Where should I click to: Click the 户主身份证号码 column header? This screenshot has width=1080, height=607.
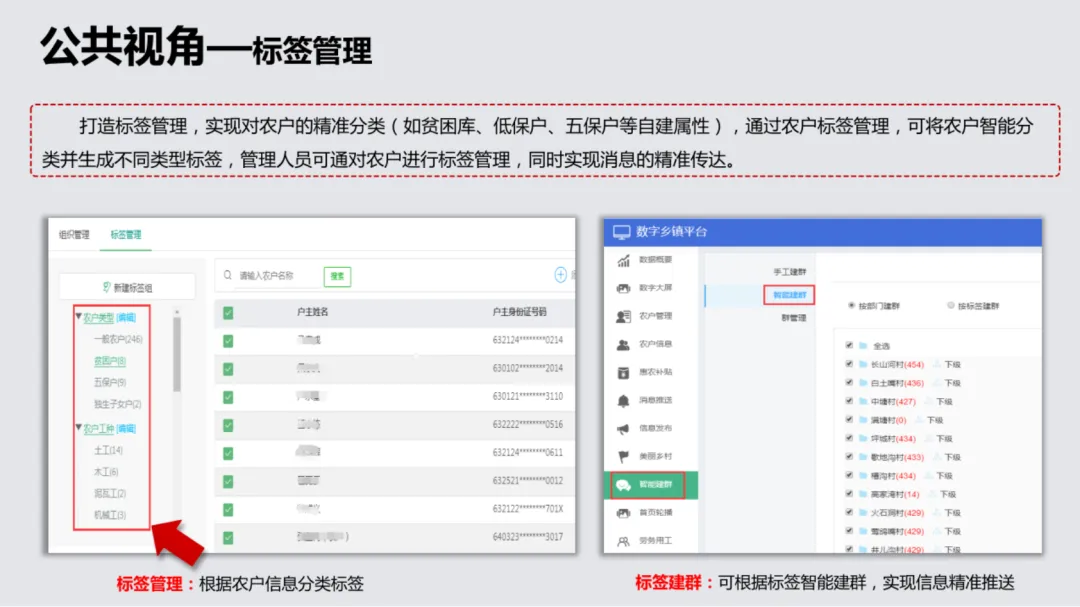519,312
